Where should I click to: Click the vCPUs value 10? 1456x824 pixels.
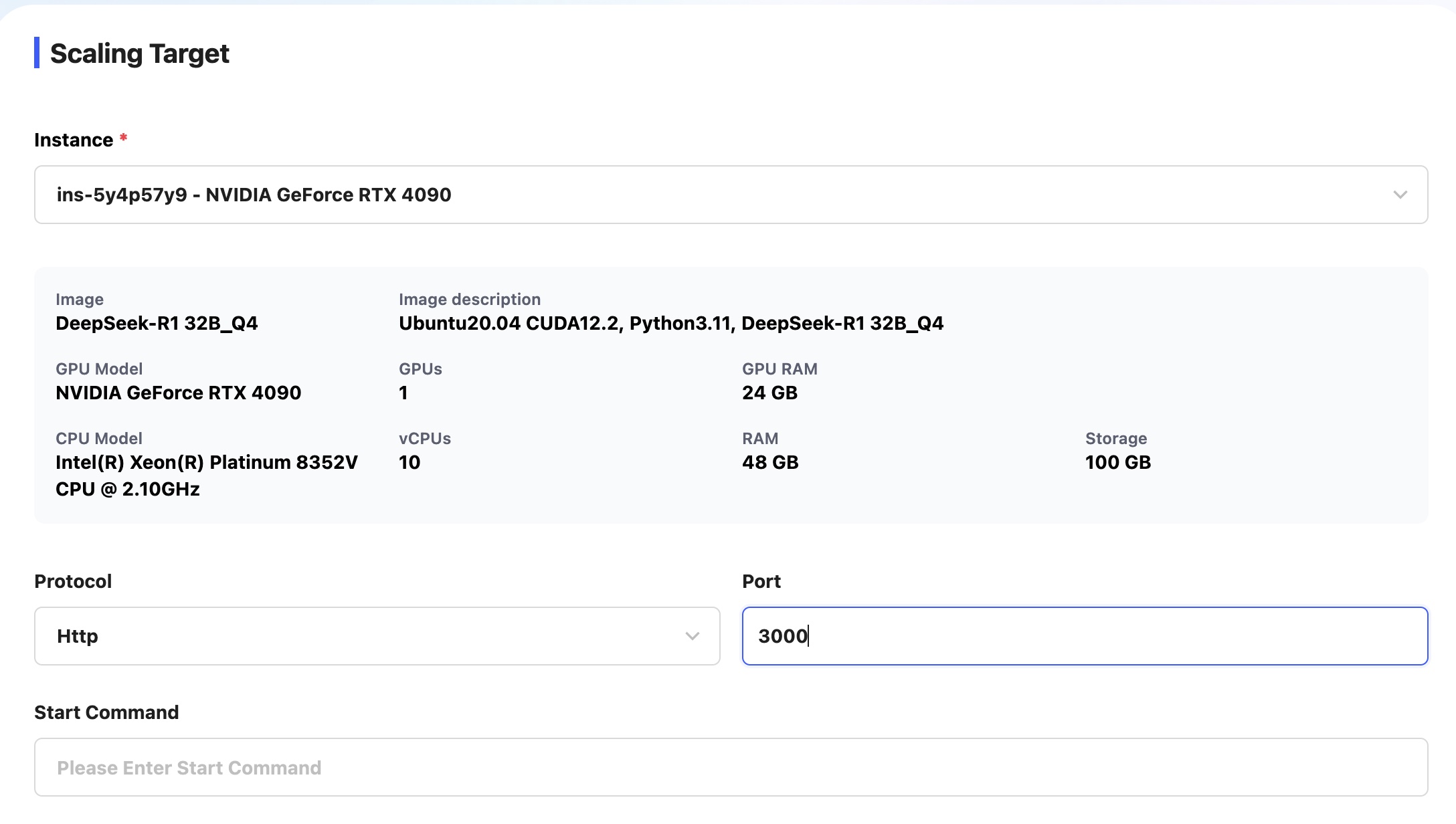tap(409, 463)
